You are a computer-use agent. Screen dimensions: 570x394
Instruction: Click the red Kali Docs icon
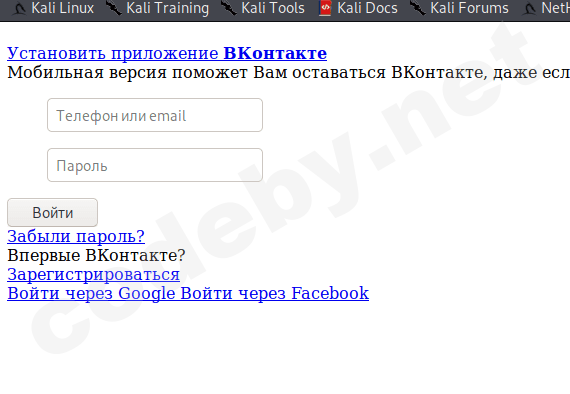[325, 8]
